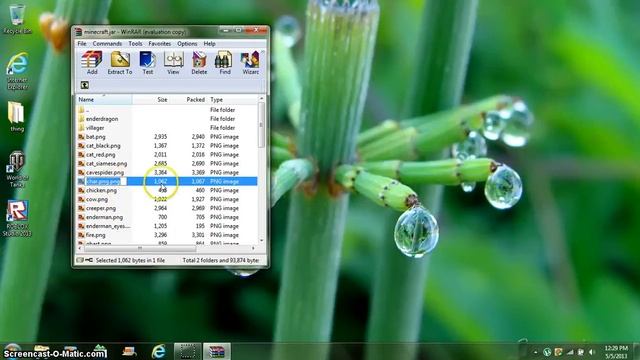Click the horizontal scrollbar left arrow
This screenshot has height=360, width=640.
80,248
